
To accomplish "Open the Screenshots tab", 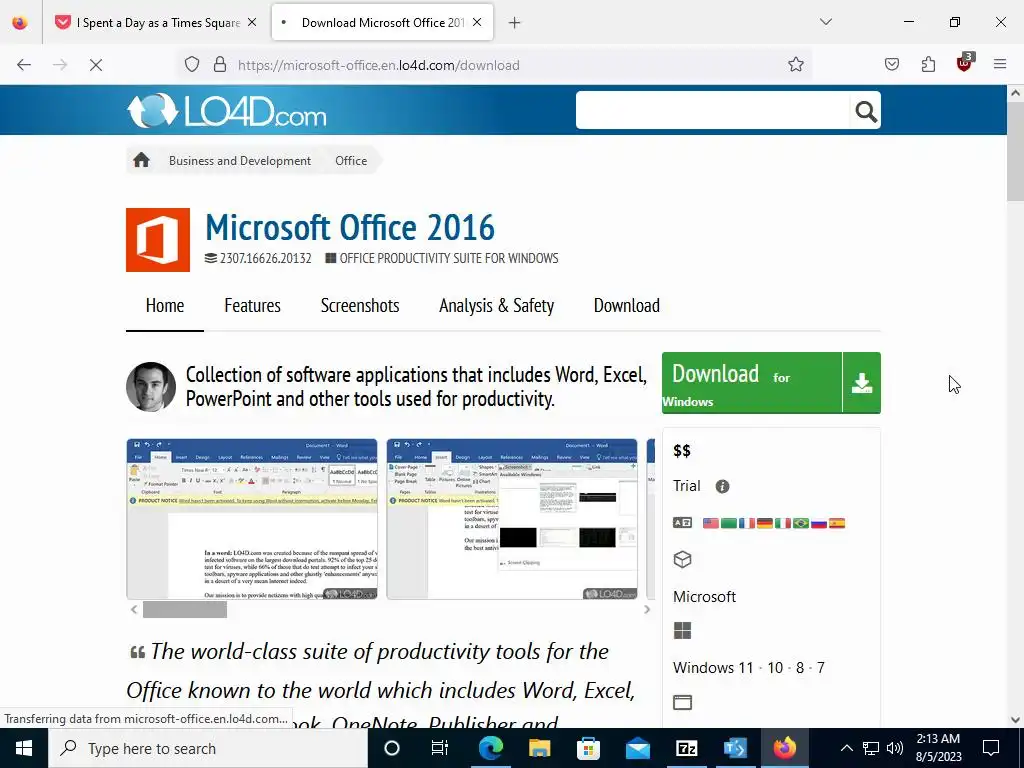I will [360, 306].
